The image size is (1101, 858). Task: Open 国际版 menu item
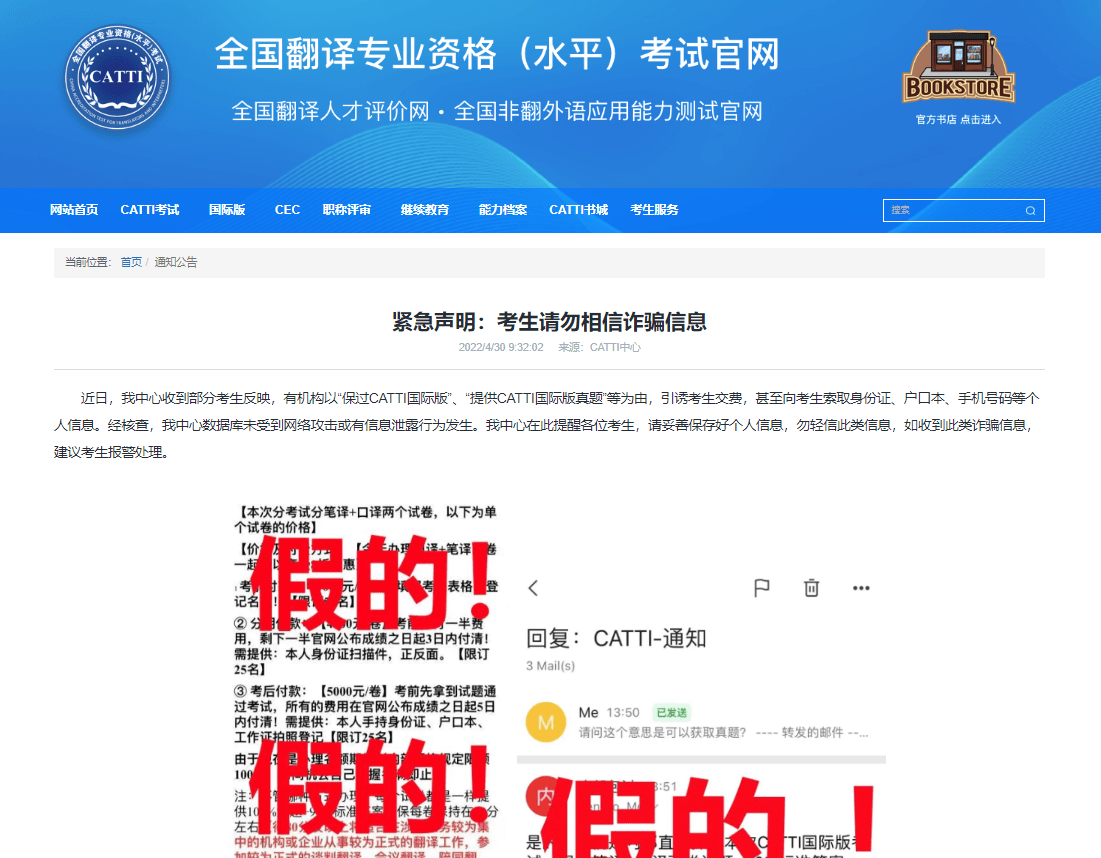227,210
